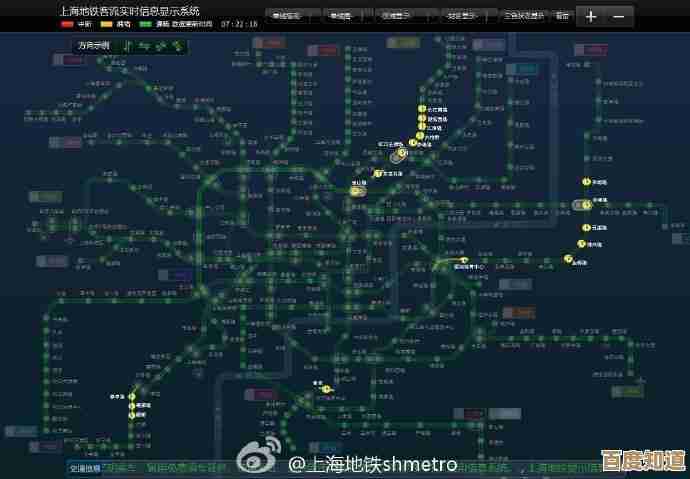
Task: Click the red congestion legend swatch
Action: click(67, 24)
